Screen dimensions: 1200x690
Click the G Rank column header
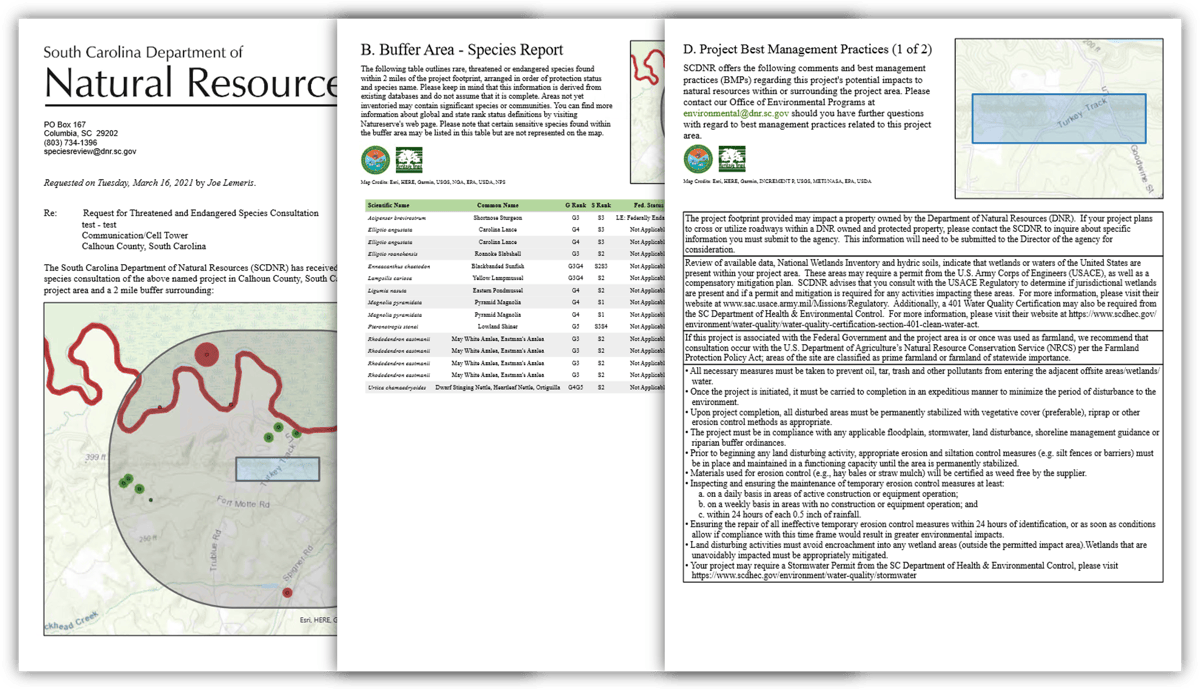[x=575, y=205]
